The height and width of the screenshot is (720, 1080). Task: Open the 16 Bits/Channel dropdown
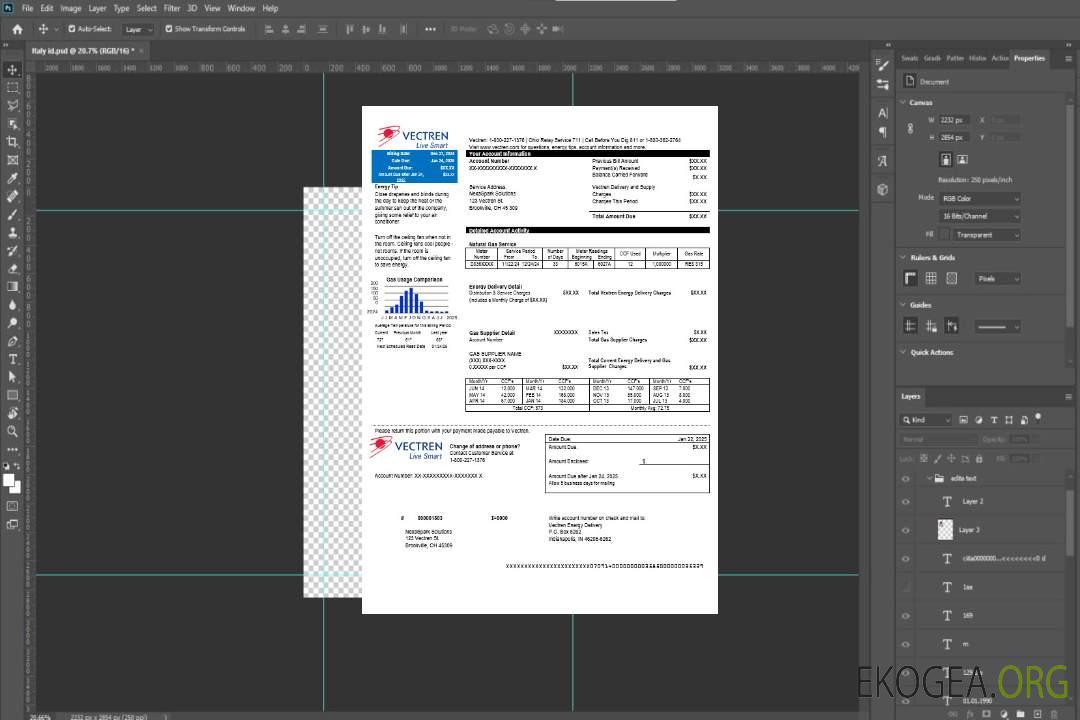[x=980, y=216]
